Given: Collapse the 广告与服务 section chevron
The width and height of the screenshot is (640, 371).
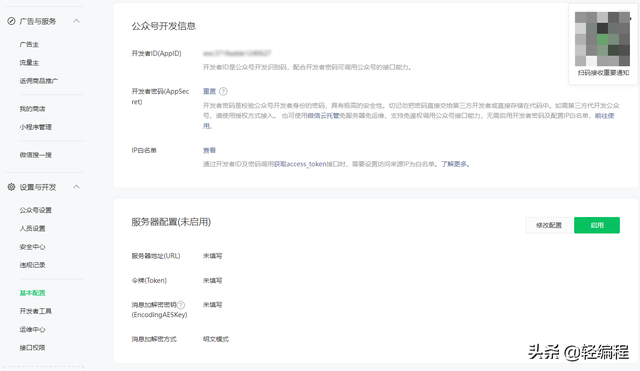Looking at the screenshot, I should 76,21.
